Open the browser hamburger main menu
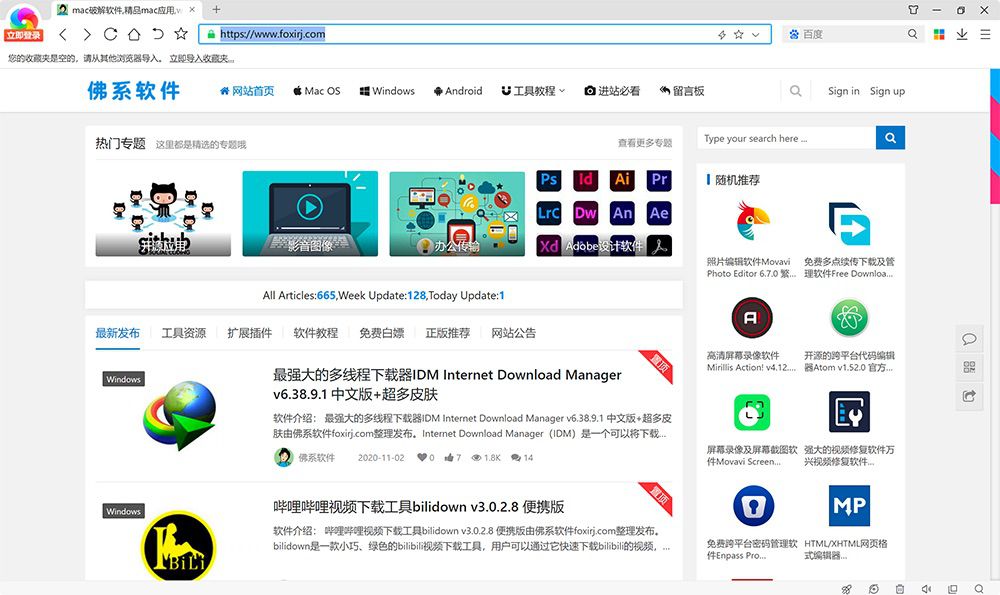The height and width of the screenshot is (595, 1000). coord(985,34)
